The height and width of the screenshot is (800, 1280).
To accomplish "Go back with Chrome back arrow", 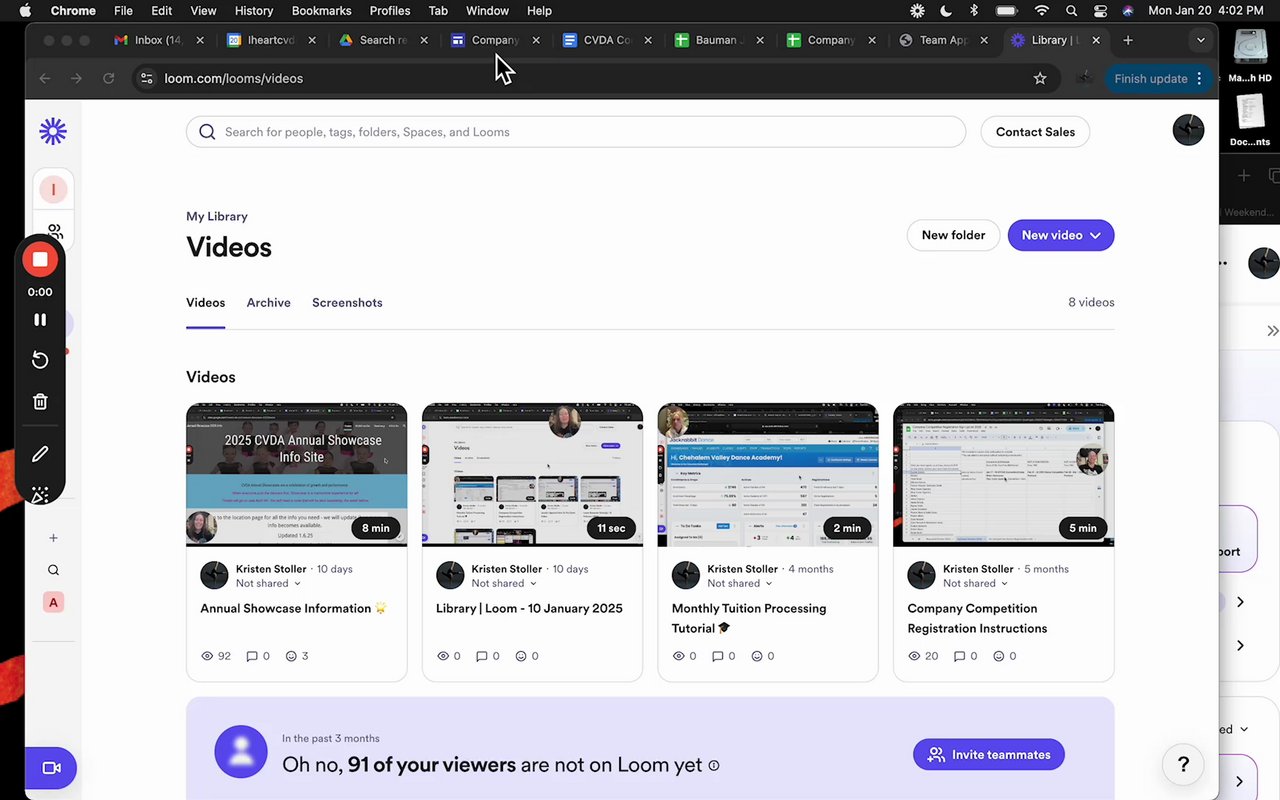I will (45, 78).
